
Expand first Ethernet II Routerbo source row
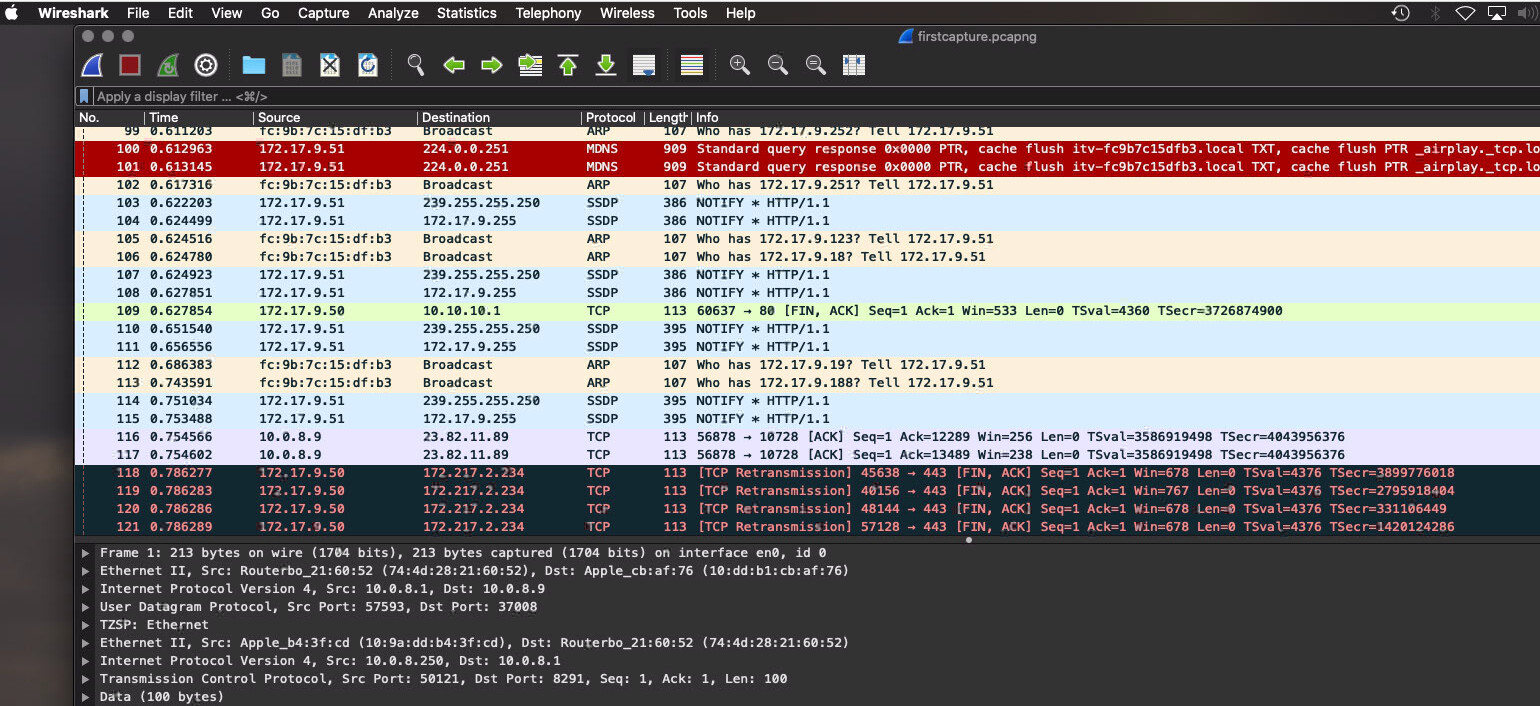pyautogui.click(x=86, y=570)
